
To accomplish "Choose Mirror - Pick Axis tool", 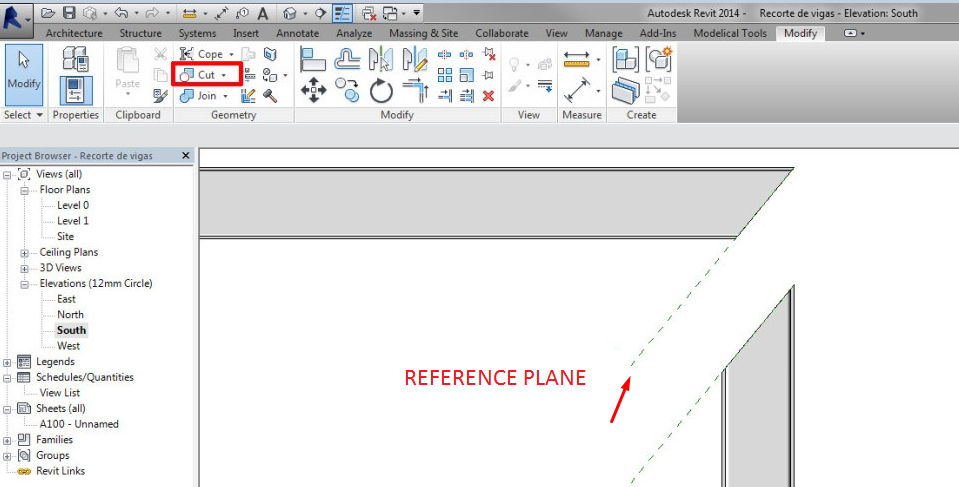I will [381, 59].
